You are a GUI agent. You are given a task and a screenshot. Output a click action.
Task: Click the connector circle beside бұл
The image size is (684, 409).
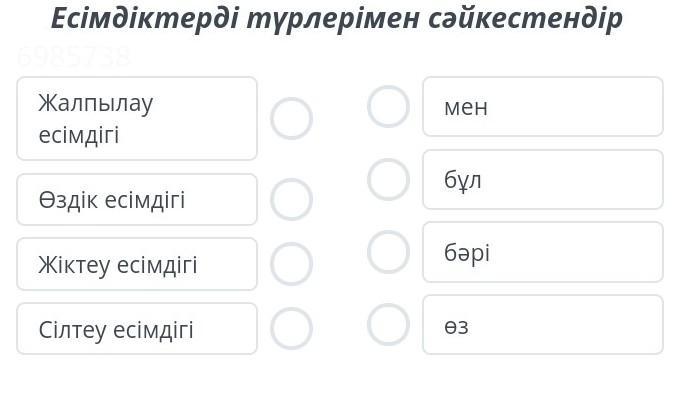pyautogui.click(x=388, y=179)
